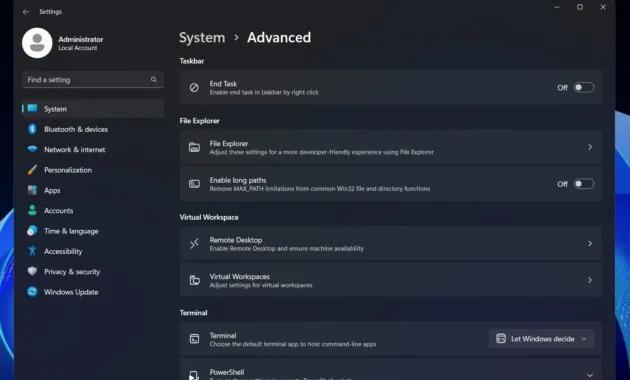The height and width of the screenshot is (380, 630).
Task: Select System in the sidebar
Action: click(x=93, y=108)
